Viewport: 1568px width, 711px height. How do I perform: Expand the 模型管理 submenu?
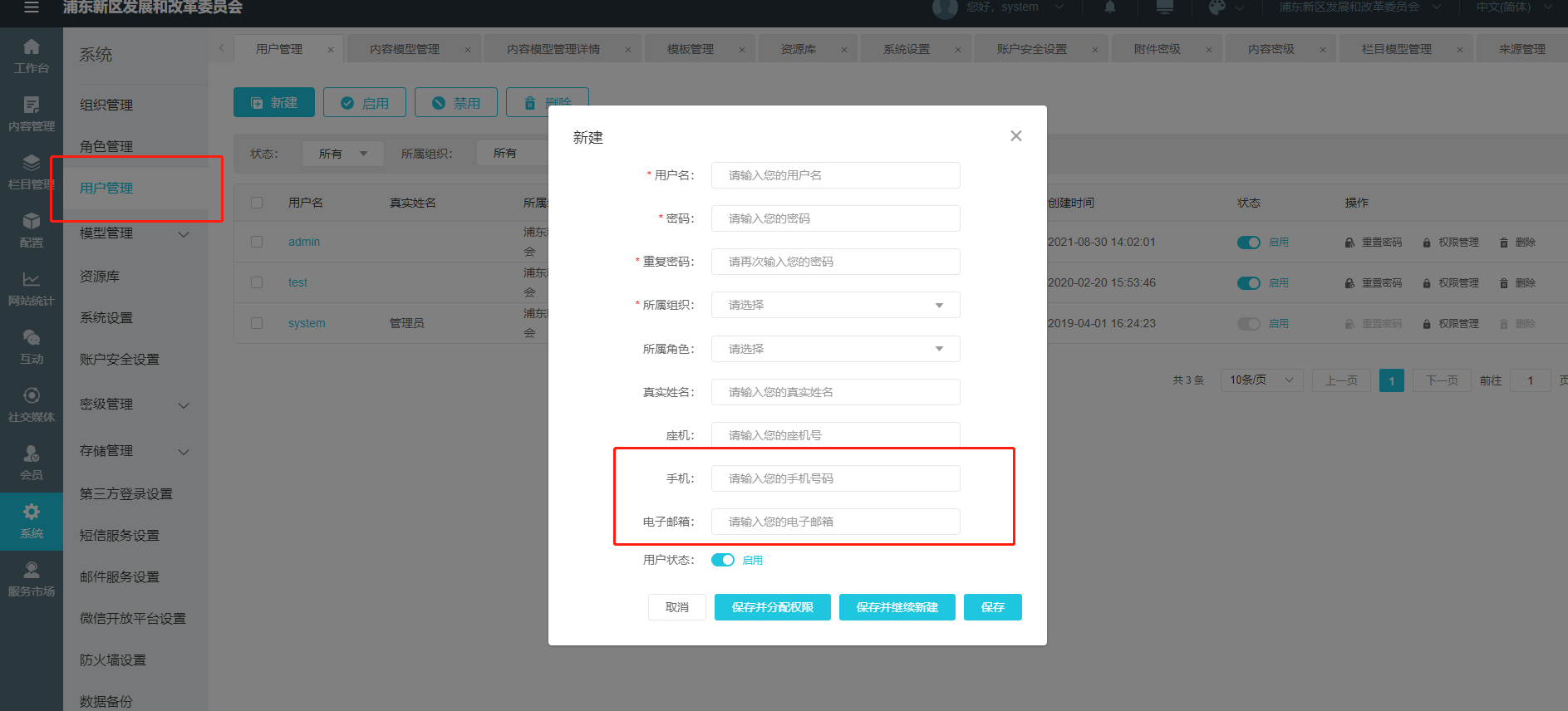[x=184, y=234]
